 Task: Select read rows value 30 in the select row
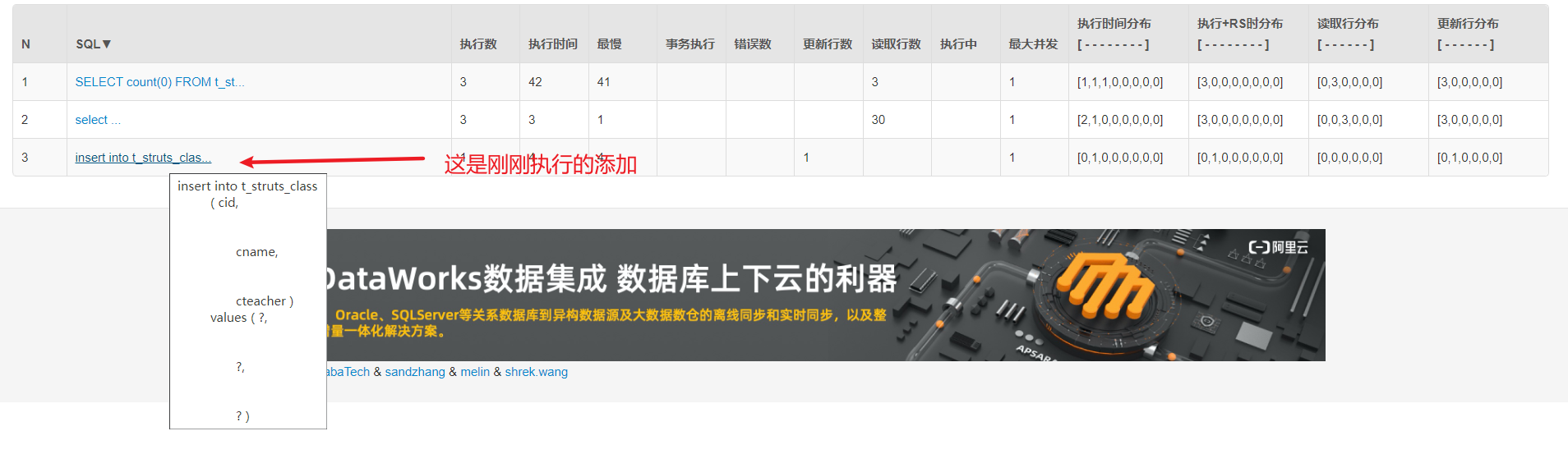879,120
